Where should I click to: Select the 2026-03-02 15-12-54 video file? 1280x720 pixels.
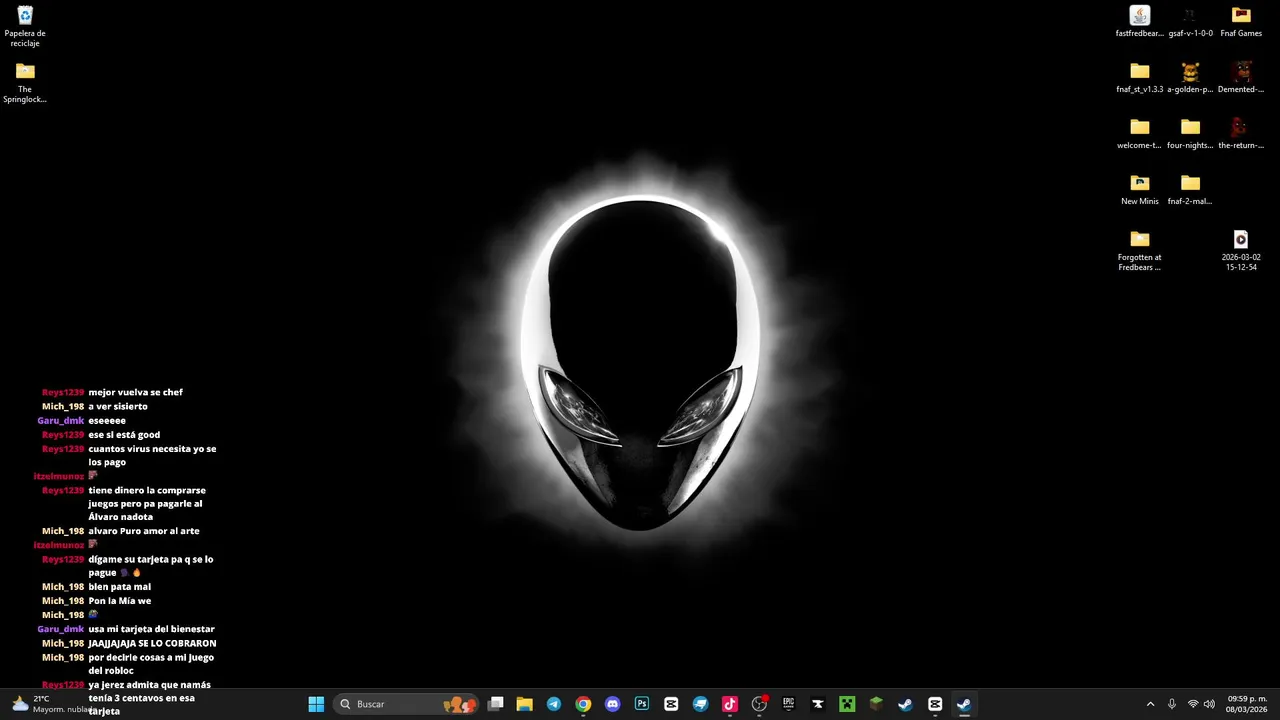pyautogui.click(x=1241, y=251)
